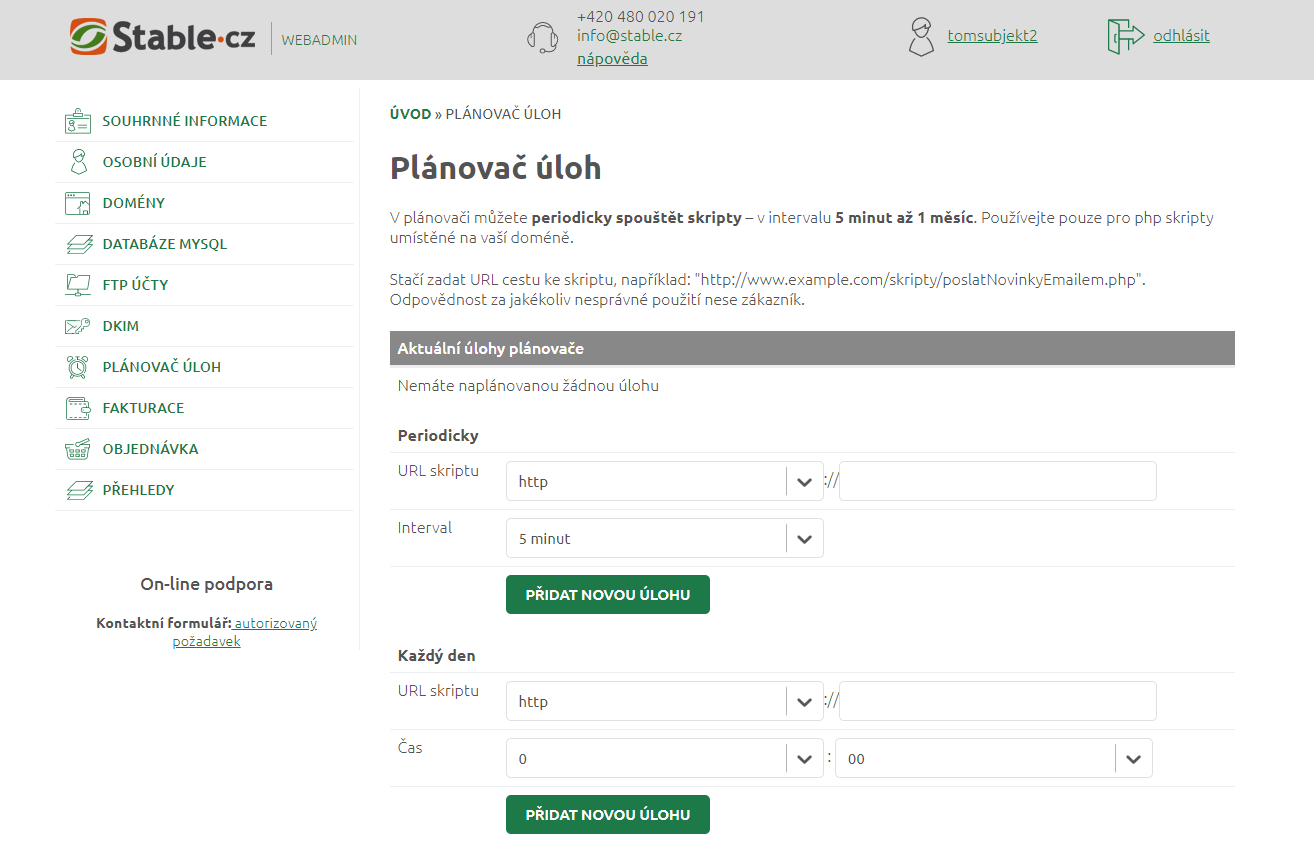Open the Čas minutes dropdown showing 00

993,759
